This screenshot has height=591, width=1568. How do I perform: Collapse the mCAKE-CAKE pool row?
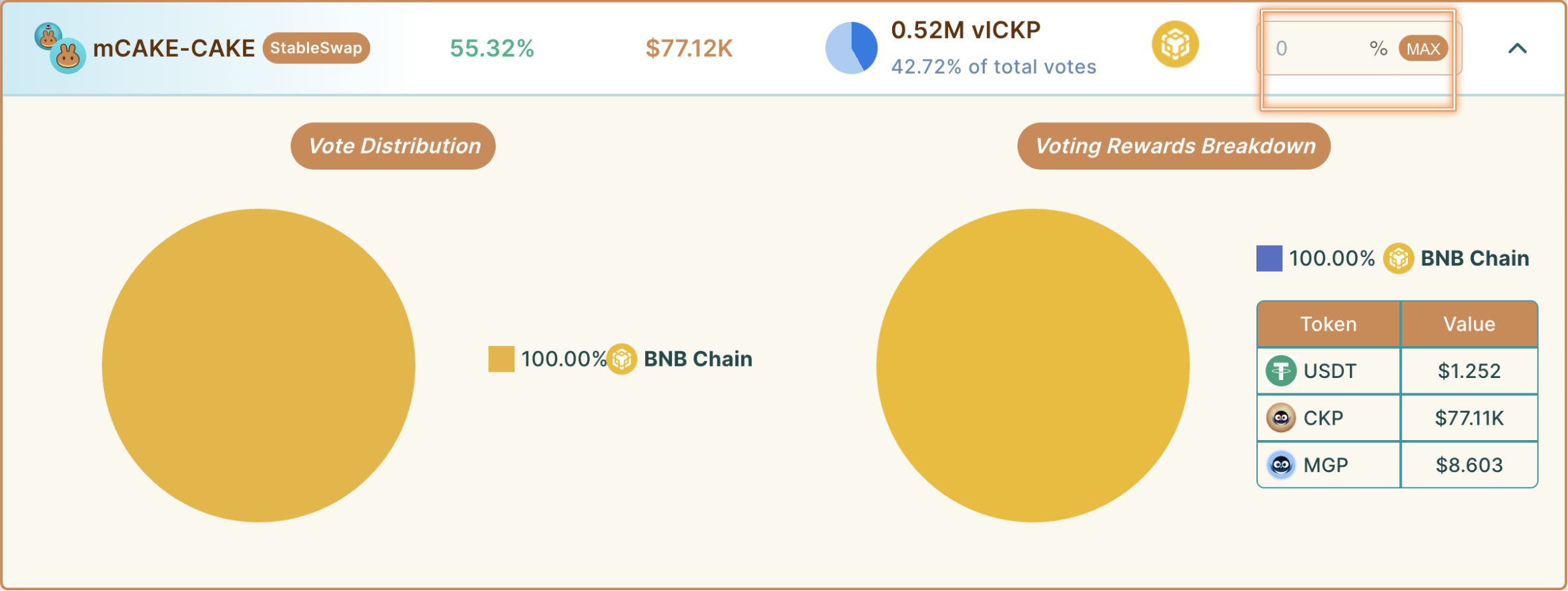[x=1517, y=48]
